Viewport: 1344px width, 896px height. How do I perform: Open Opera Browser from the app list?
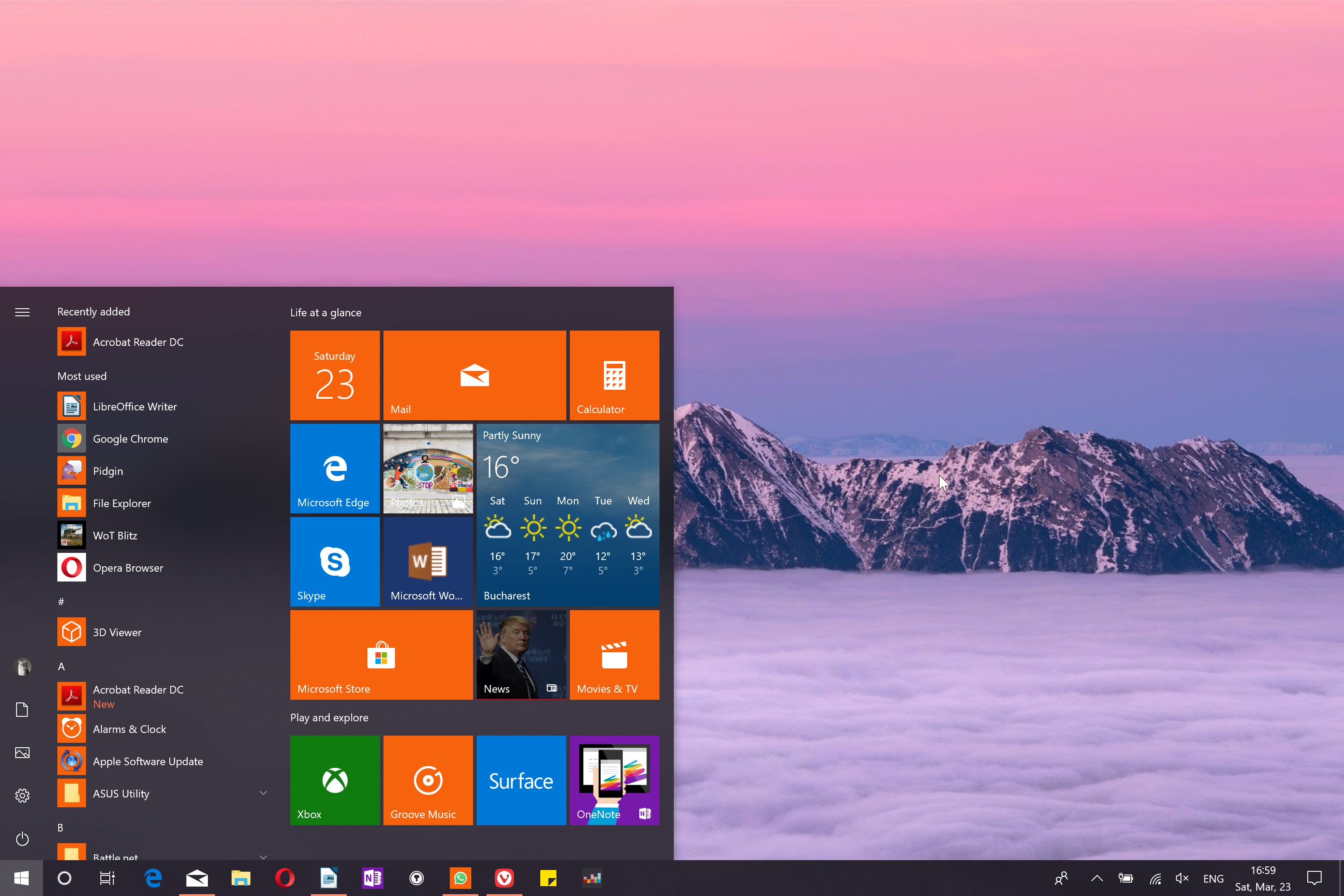pos(163,568)
